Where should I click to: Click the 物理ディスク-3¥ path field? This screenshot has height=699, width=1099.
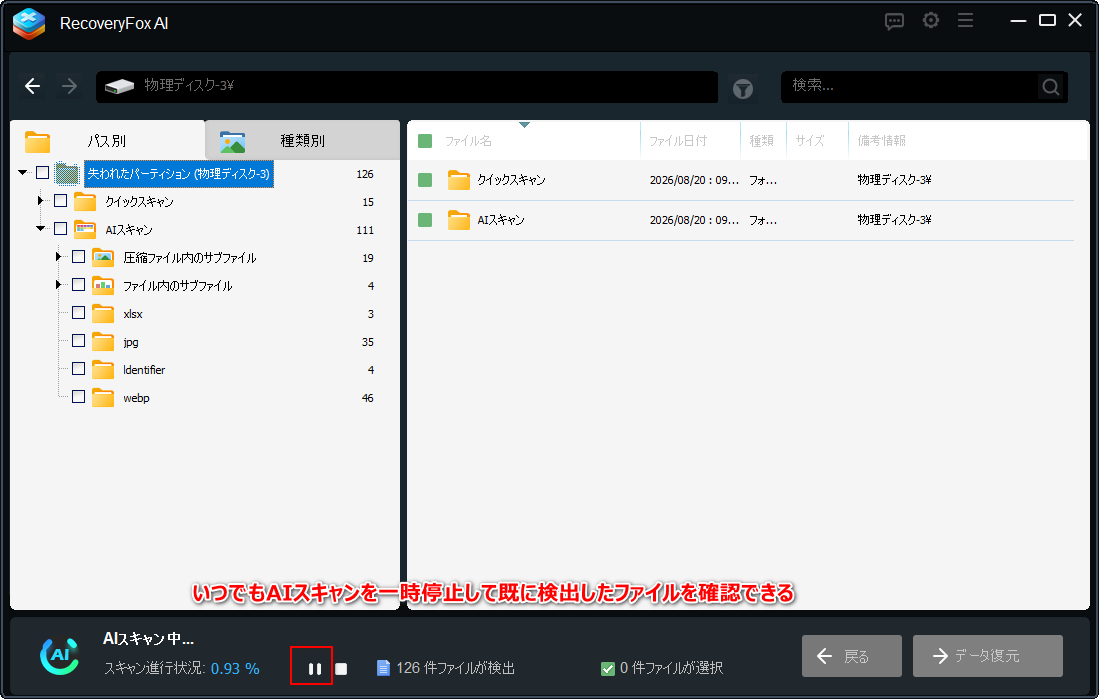(x=407, y=86)
